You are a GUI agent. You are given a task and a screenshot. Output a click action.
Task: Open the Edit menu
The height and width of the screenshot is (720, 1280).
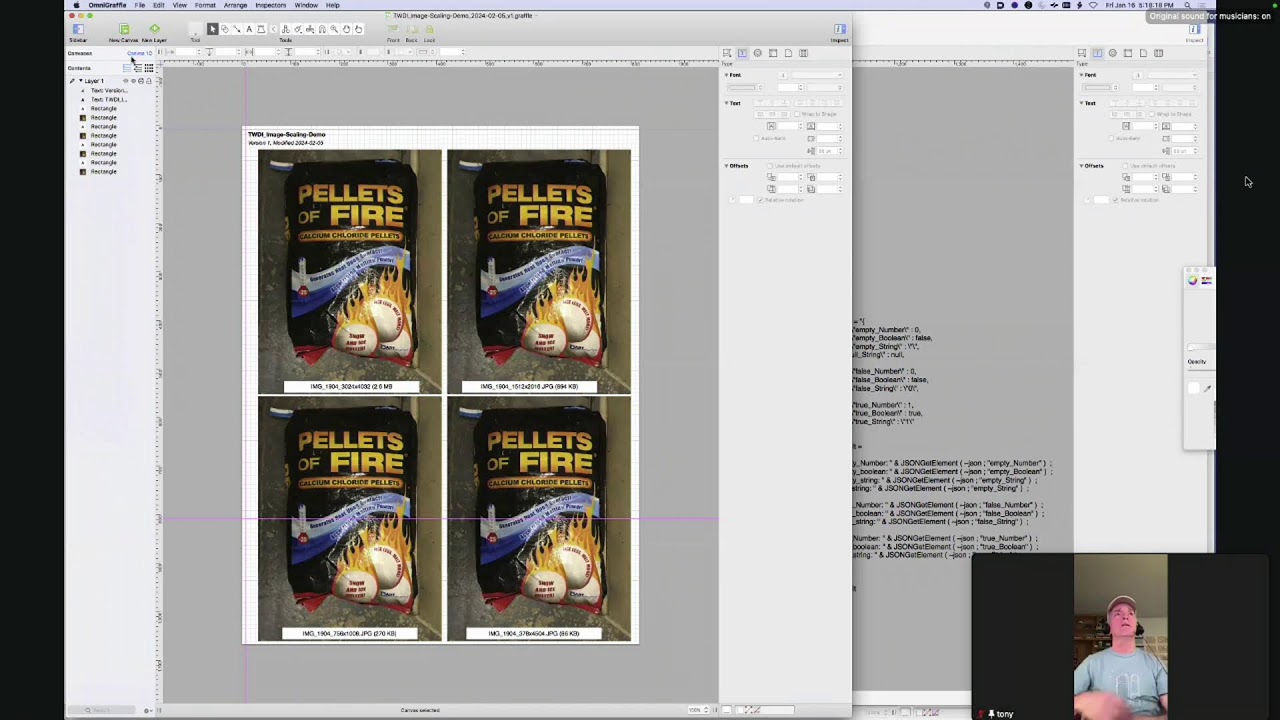(158, 5)
